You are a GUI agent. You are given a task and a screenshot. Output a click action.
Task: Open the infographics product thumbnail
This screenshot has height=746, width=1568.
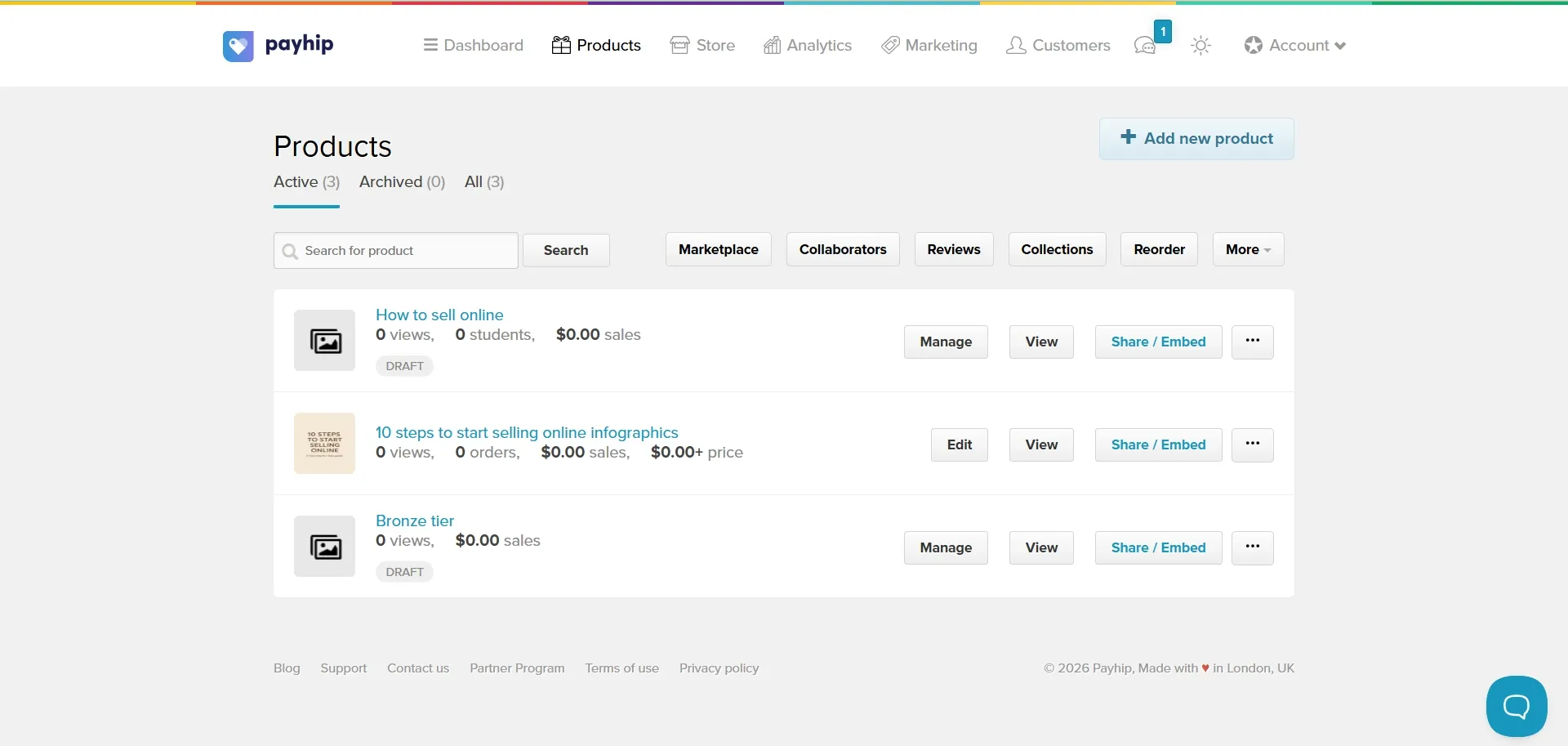325,444
